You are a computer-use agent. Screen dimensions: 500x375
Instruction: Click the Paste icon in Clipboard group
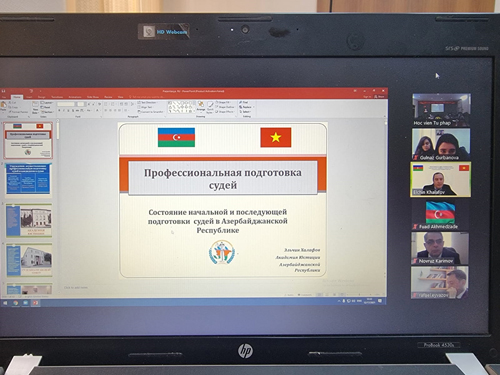(3, 106)
